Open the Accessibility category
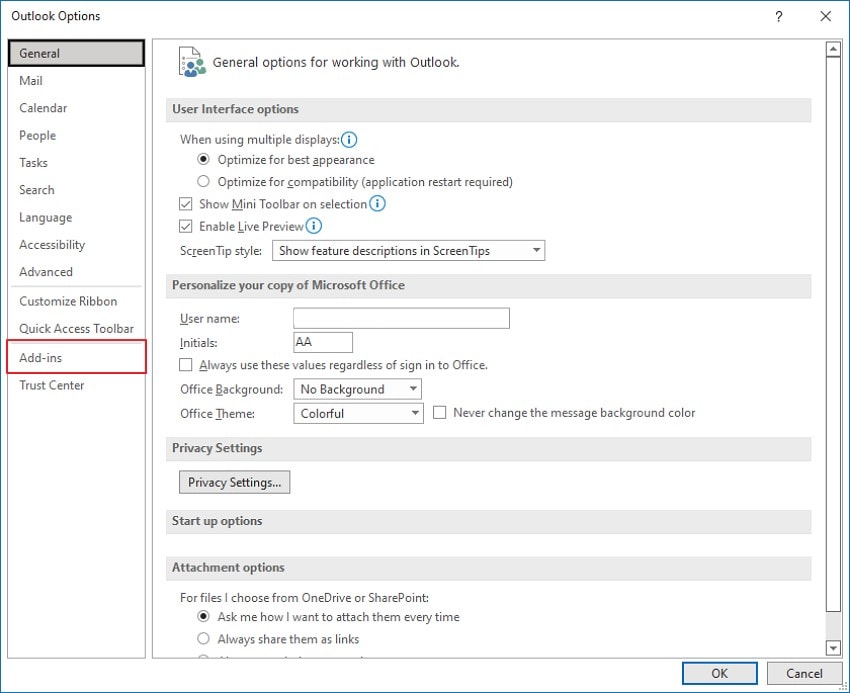Image resolution: width=850 pixels, height=693 pixels. coord(76,245)
